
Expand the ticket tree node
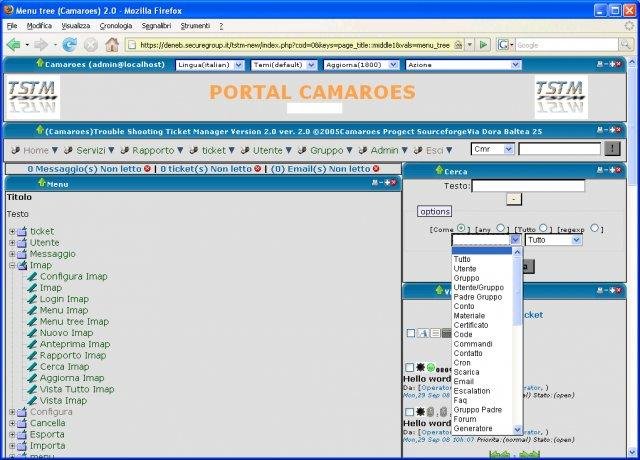tap(12, 231)
